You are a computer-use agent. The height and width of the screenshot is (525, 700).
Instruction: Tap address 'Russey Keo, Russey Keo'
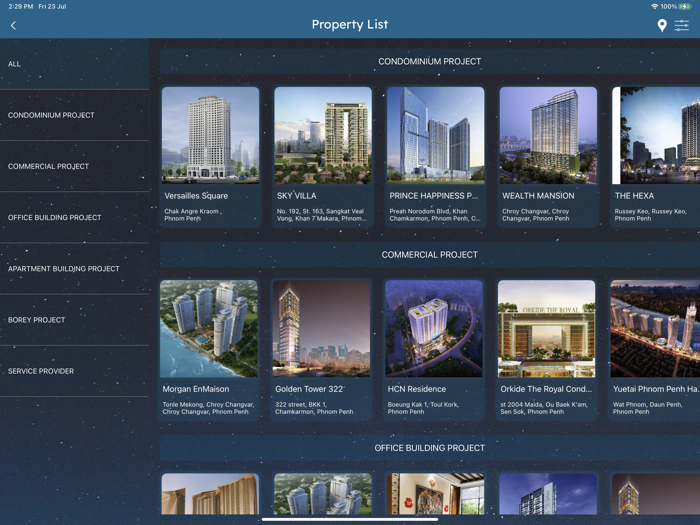650,215
